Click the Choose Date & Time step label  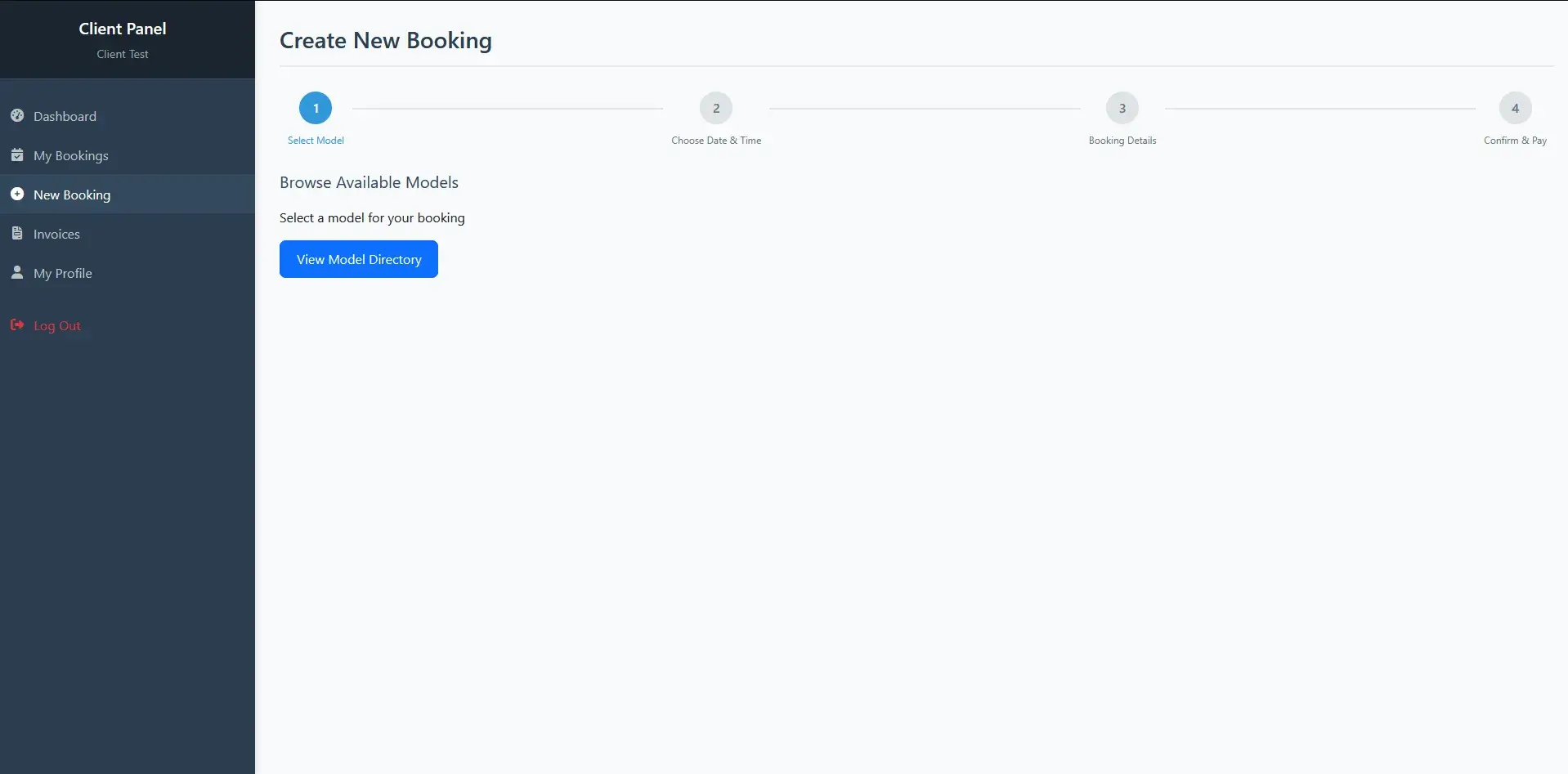tap(716, 141)
